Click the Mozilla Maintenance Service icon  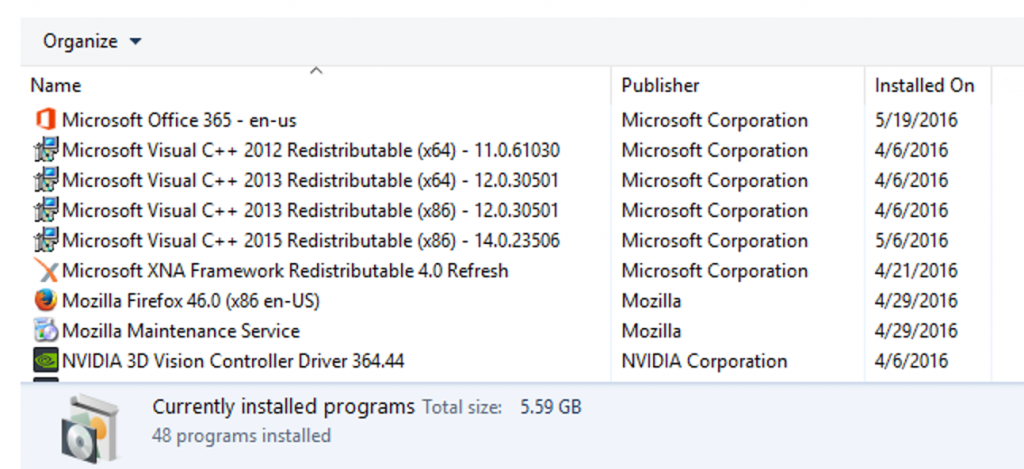45,331
